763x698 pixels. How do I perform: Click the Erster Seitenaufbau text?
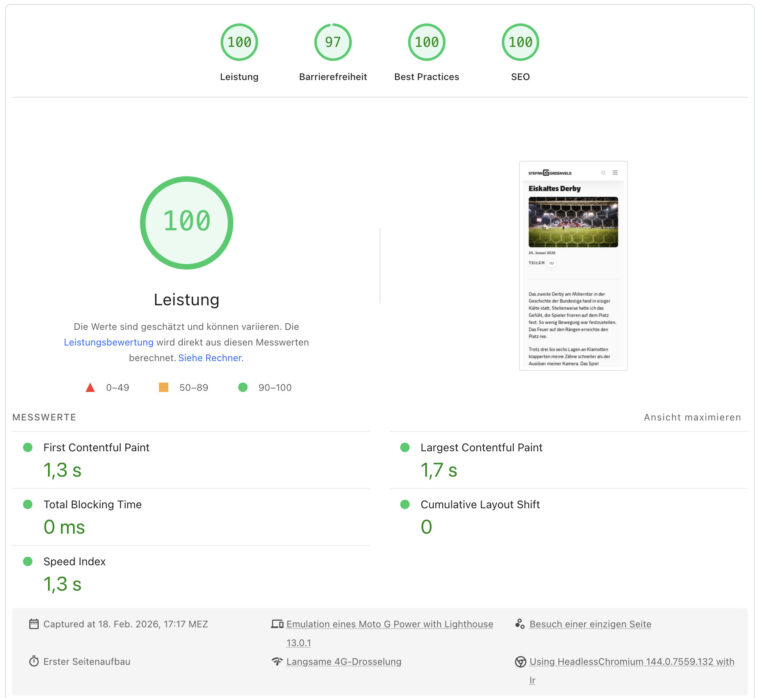pyautogui.click(x=87, y=661)
